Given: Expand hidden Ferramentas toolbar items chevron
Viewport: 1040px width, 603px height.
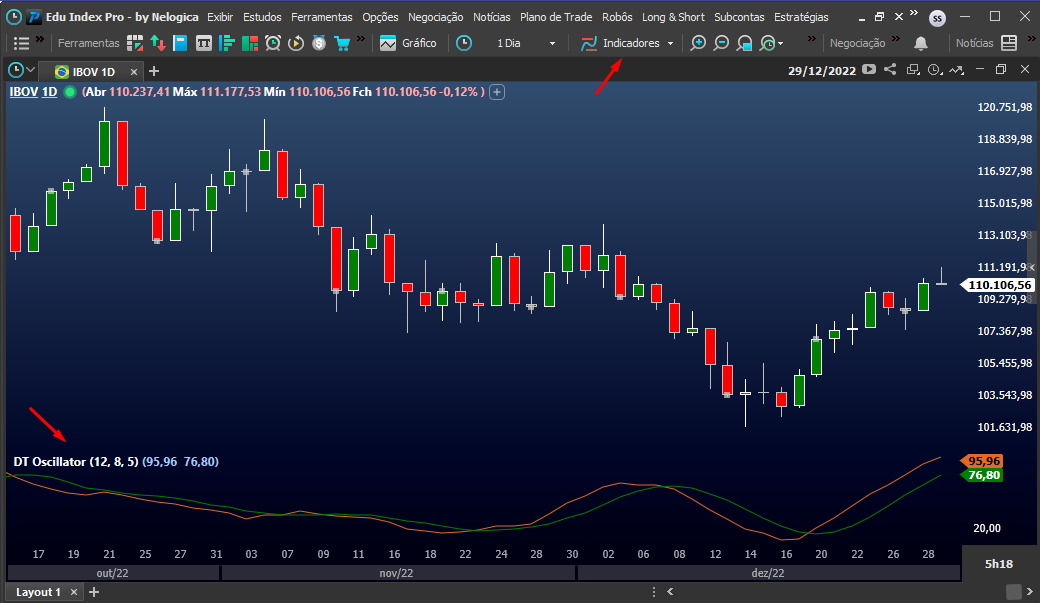Looking at the screenshot, I should 361,40.
